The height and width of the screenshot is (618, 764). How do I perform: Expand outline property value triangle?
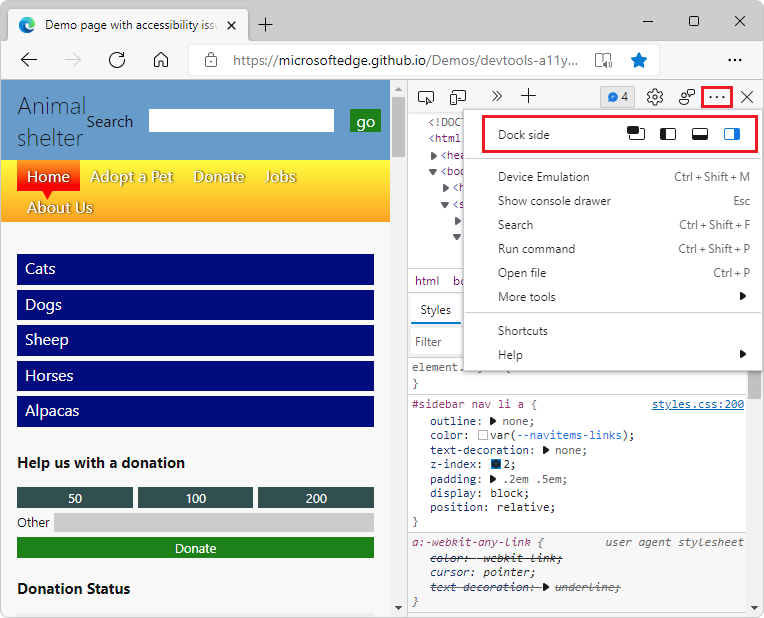coord(493,421)
